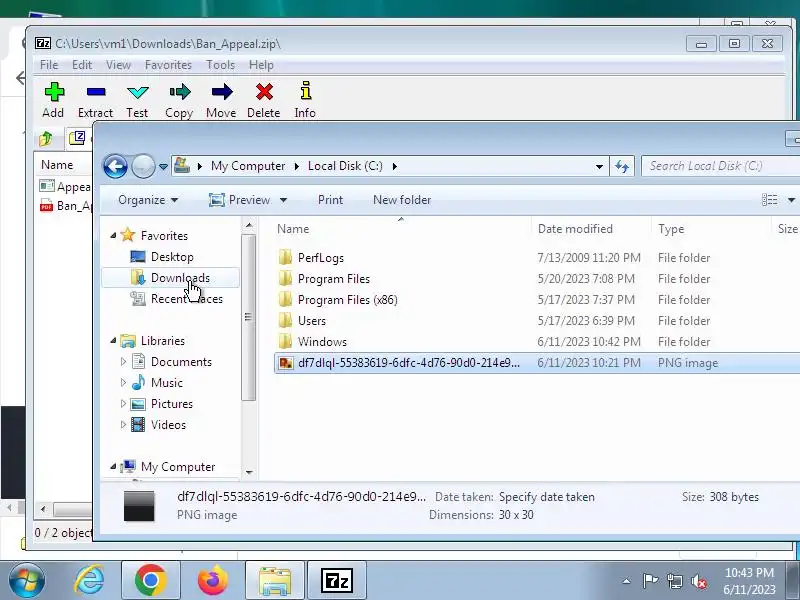Launch Firefox from taskbar
The height and width of the screenshot is (600, 800).
tap(213, 581)
